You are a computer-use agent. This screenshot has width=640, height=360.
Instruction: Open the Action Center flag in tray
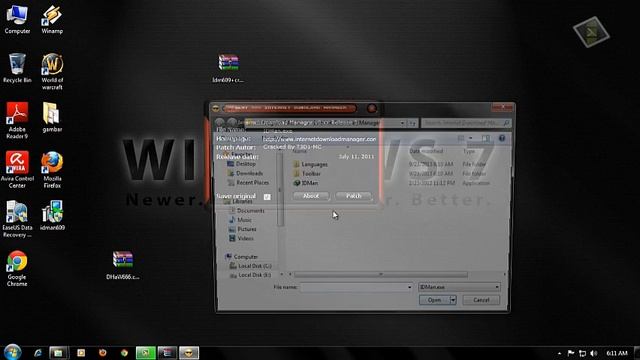pos(571,353)
